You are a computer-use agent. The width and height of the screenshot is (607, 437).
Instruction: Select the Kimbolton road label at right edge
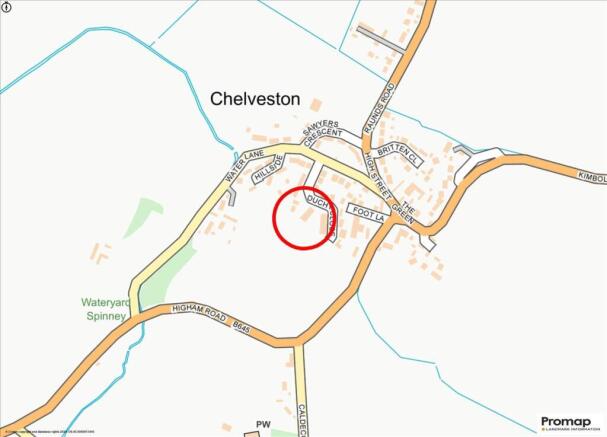(593, 178)
